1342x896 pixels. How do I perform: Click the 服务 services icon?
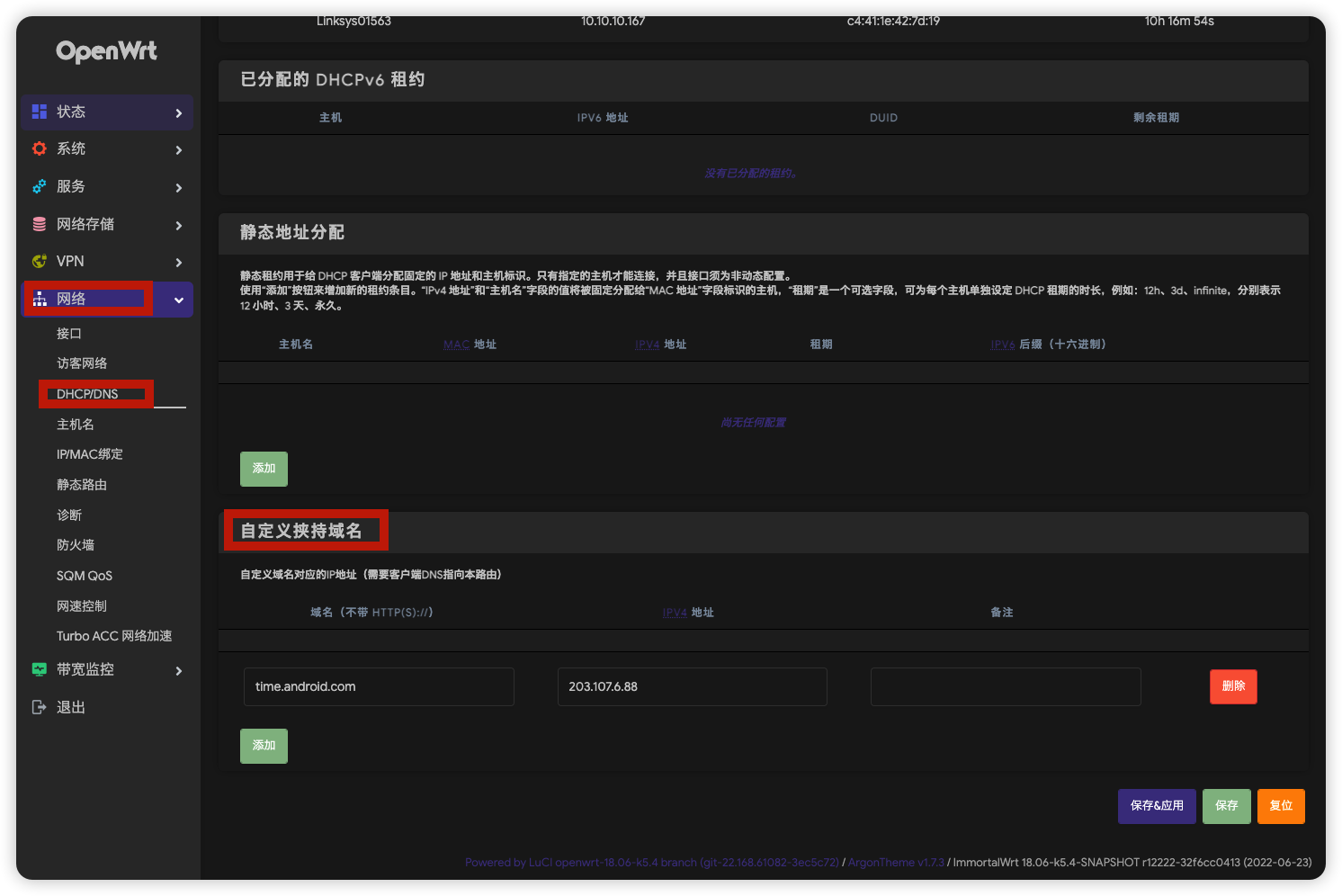click(x=40, y=186)
